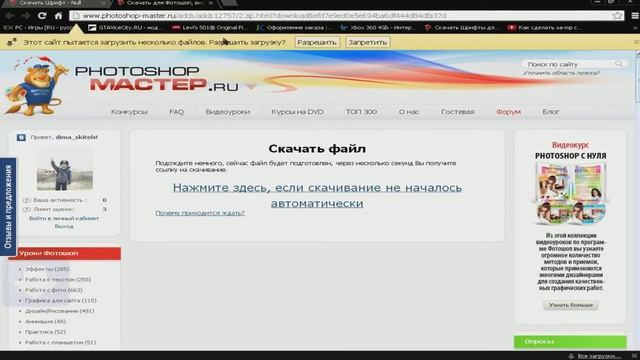Click the Узнать больше button
The image size is (640, 360).
(571, 305)
